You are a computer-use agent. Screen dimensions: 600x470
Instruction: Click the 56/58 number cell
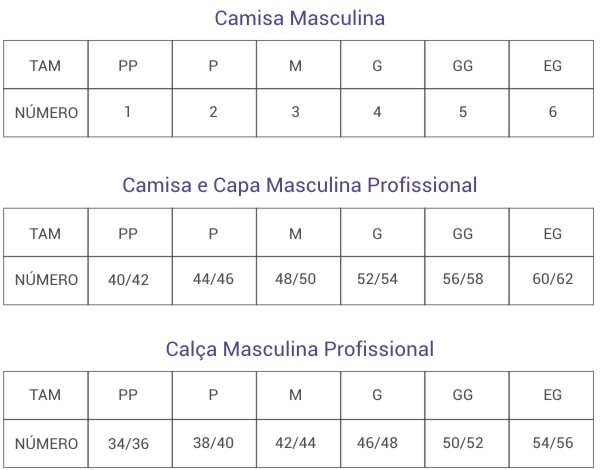tap(463, 278)
